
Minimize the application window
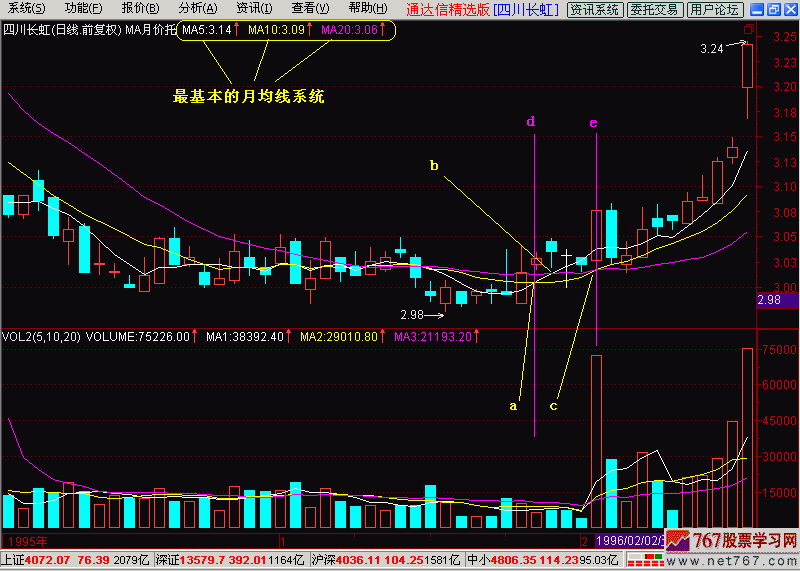pos(755,9)
